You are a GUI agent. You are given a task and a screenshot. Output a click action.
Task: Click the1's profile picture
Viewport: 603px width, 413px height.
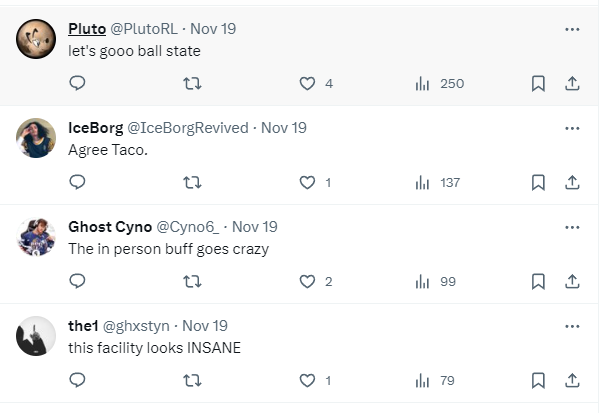coord(36,336)
